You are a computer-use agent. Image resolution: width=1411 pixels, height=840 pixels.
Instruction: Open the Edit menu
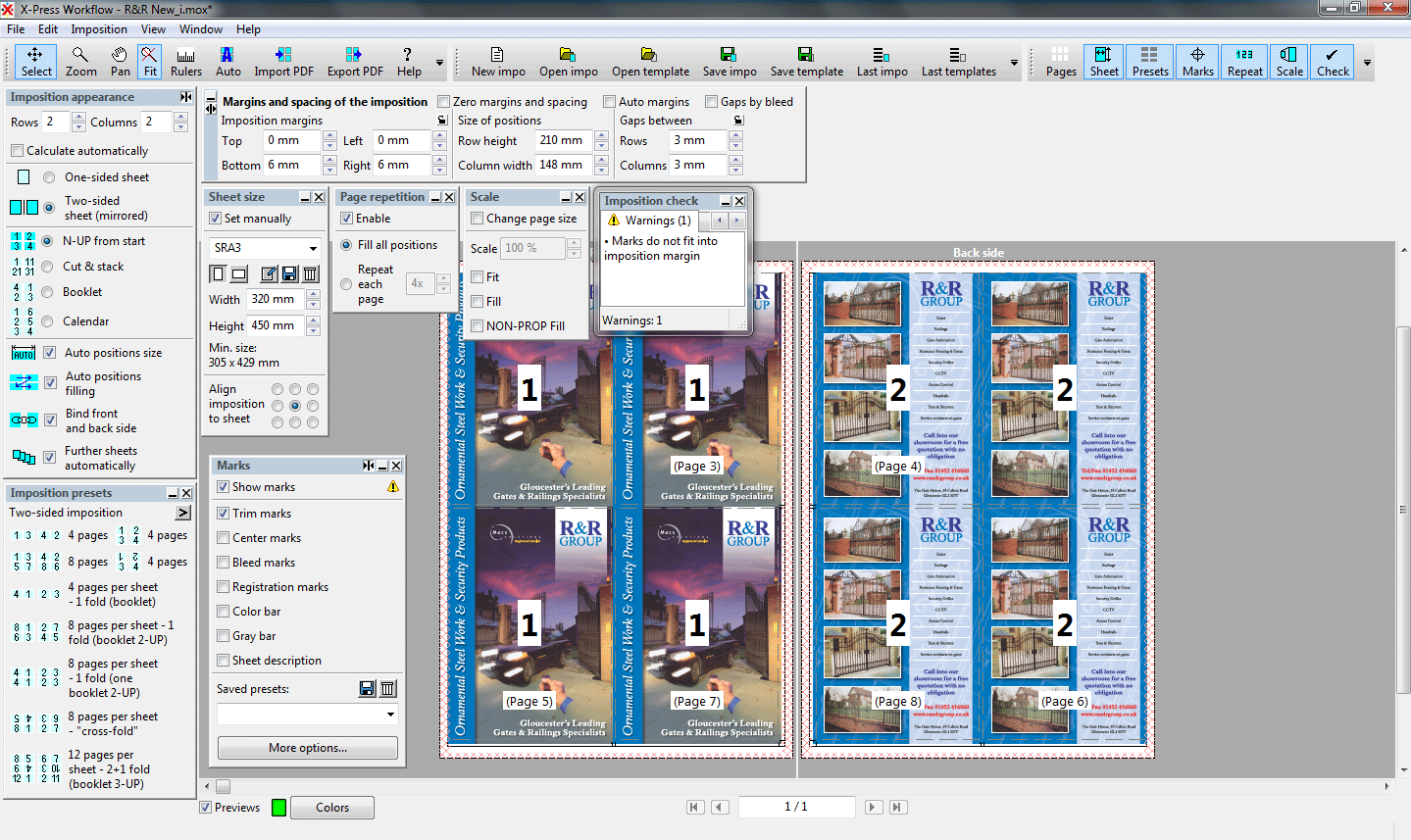click(48, 29)
